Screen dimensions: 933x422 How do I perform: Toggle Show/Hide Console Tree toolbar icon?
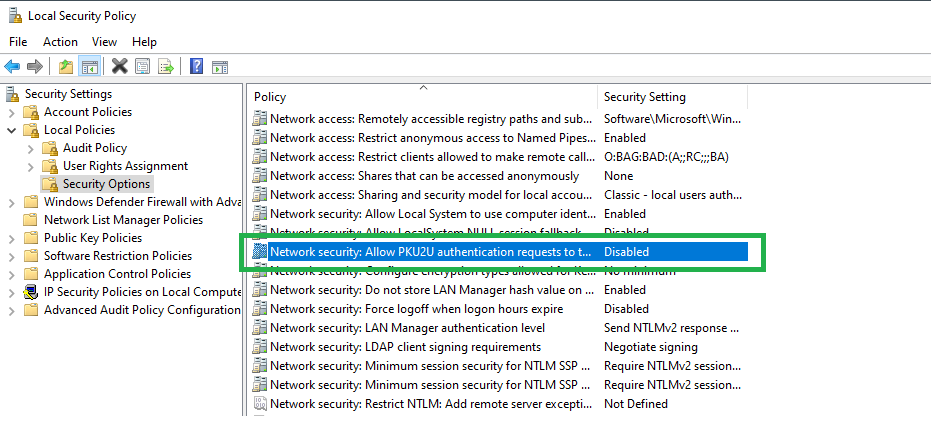[89, 67]
